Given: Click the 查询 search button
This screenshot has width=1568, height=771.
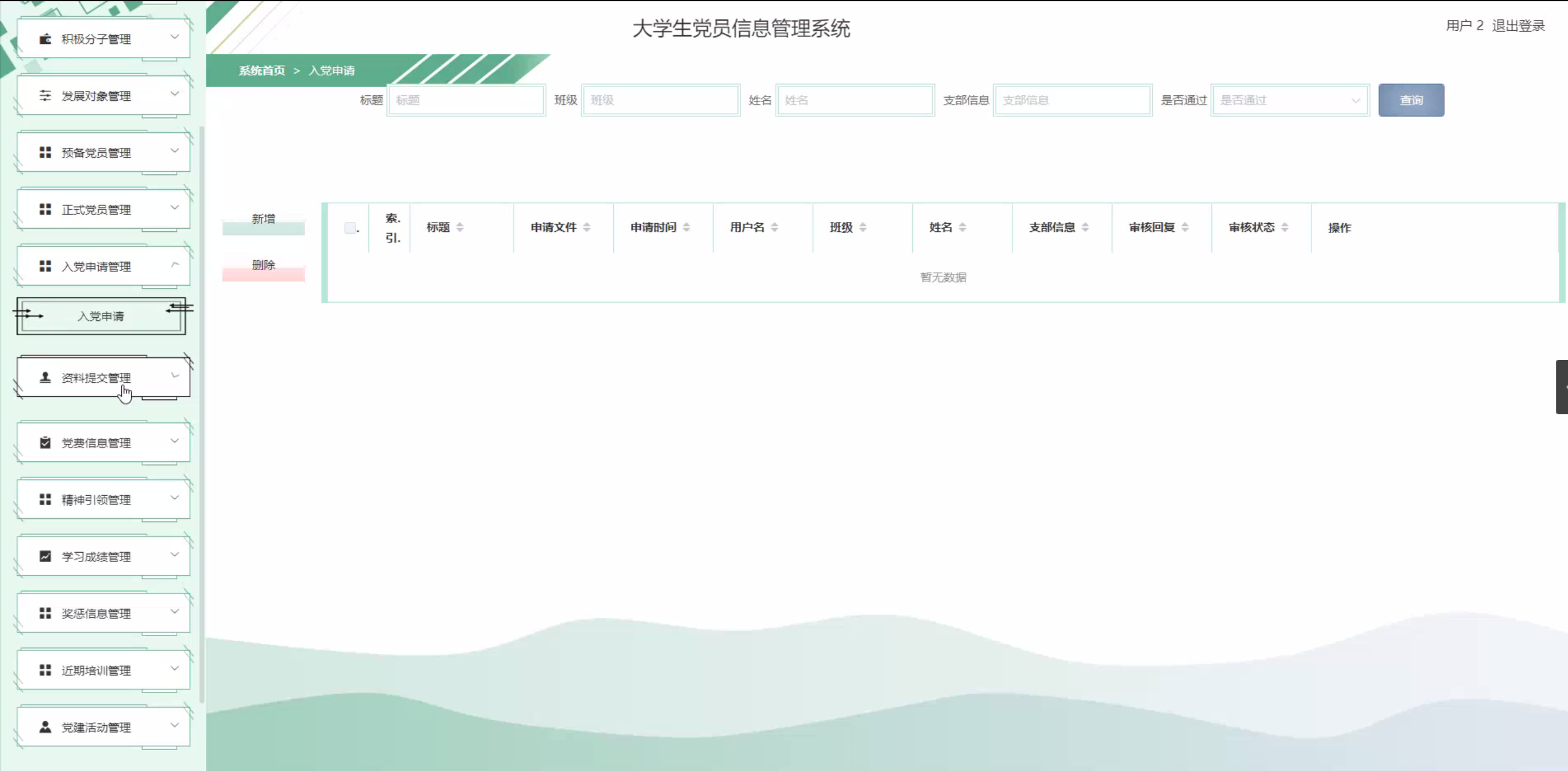Looking at the screenshot, I should [x=1411, y=100].
